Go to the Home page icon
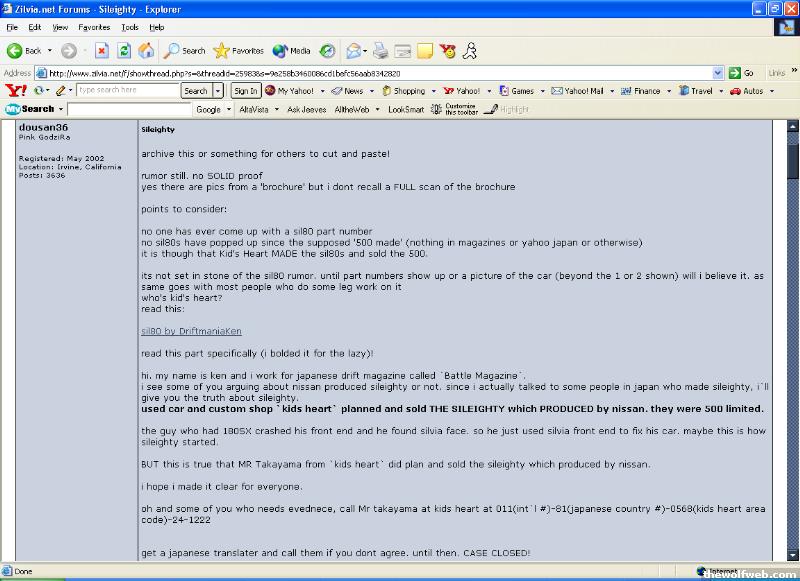Viewport: 800px width, 581px height. 146,51
